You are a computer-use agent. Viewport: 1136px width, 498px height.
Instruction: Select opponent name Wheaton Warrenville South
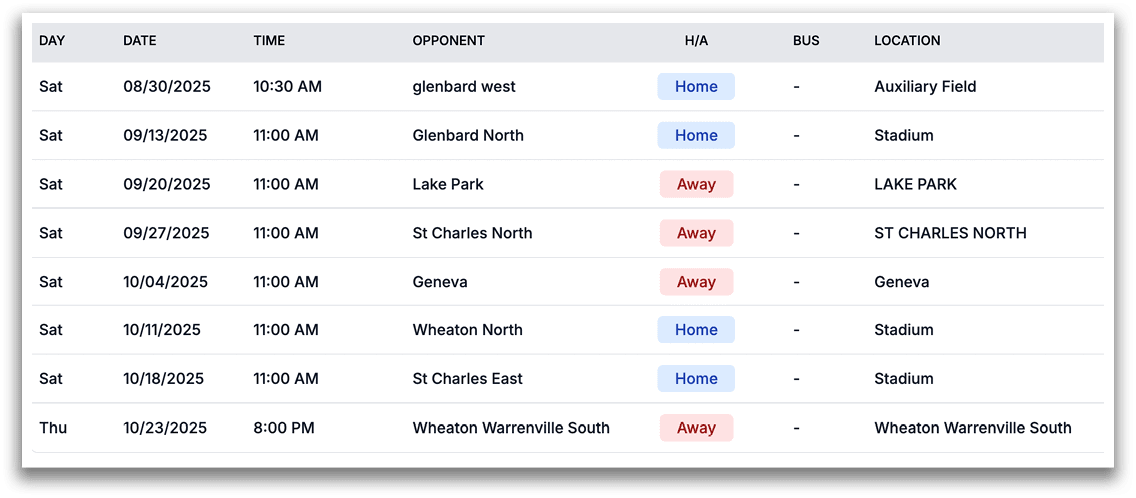pyautogui.click(x=511, y=428)
